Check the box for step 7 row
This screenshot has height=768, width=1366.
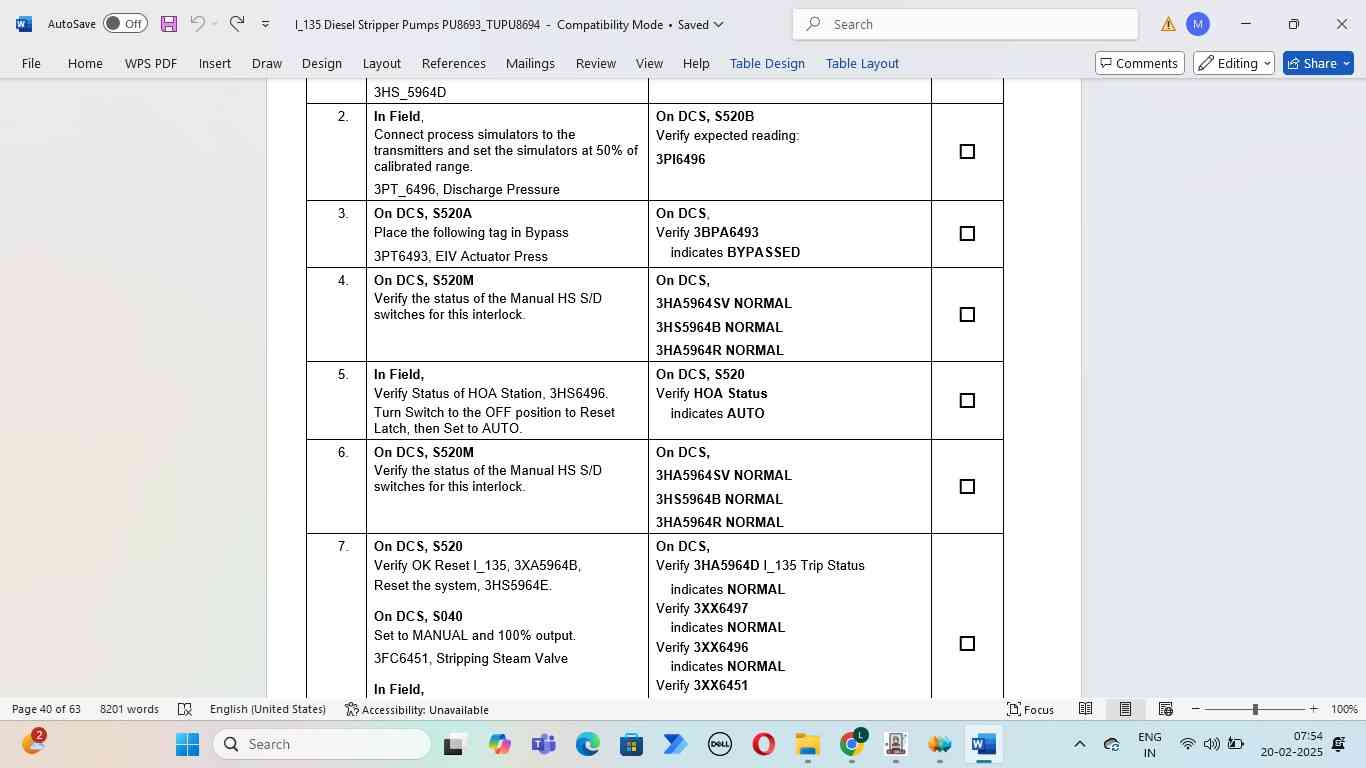tap(967, 644)
